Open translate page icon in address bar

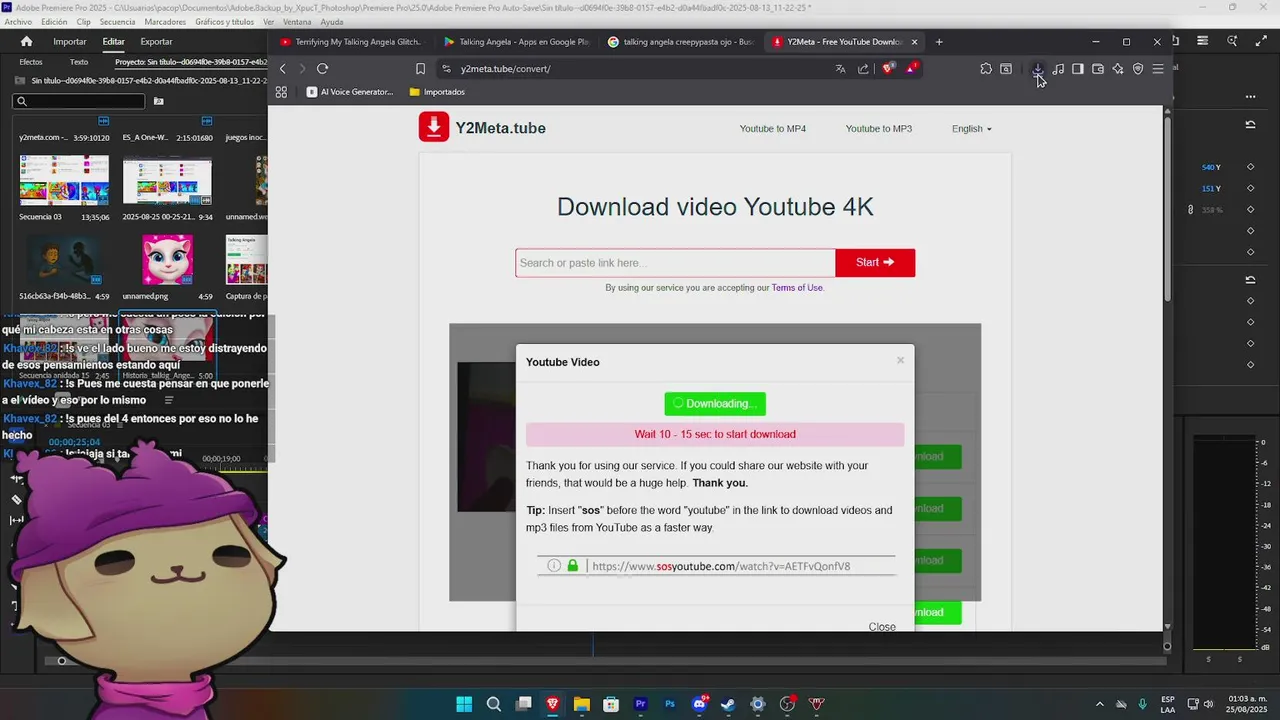840,69
